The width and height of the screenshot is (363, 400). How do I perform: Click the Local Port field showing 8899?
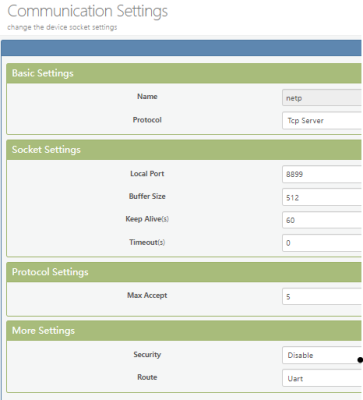click(322, 174)
